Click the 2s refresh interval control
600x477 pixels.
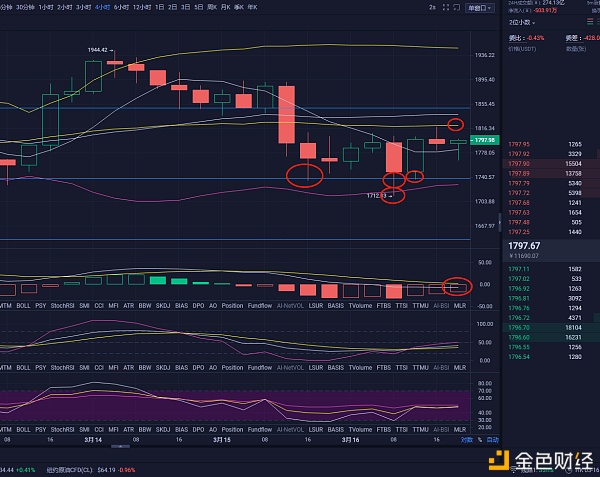click(x=432, y=7)
